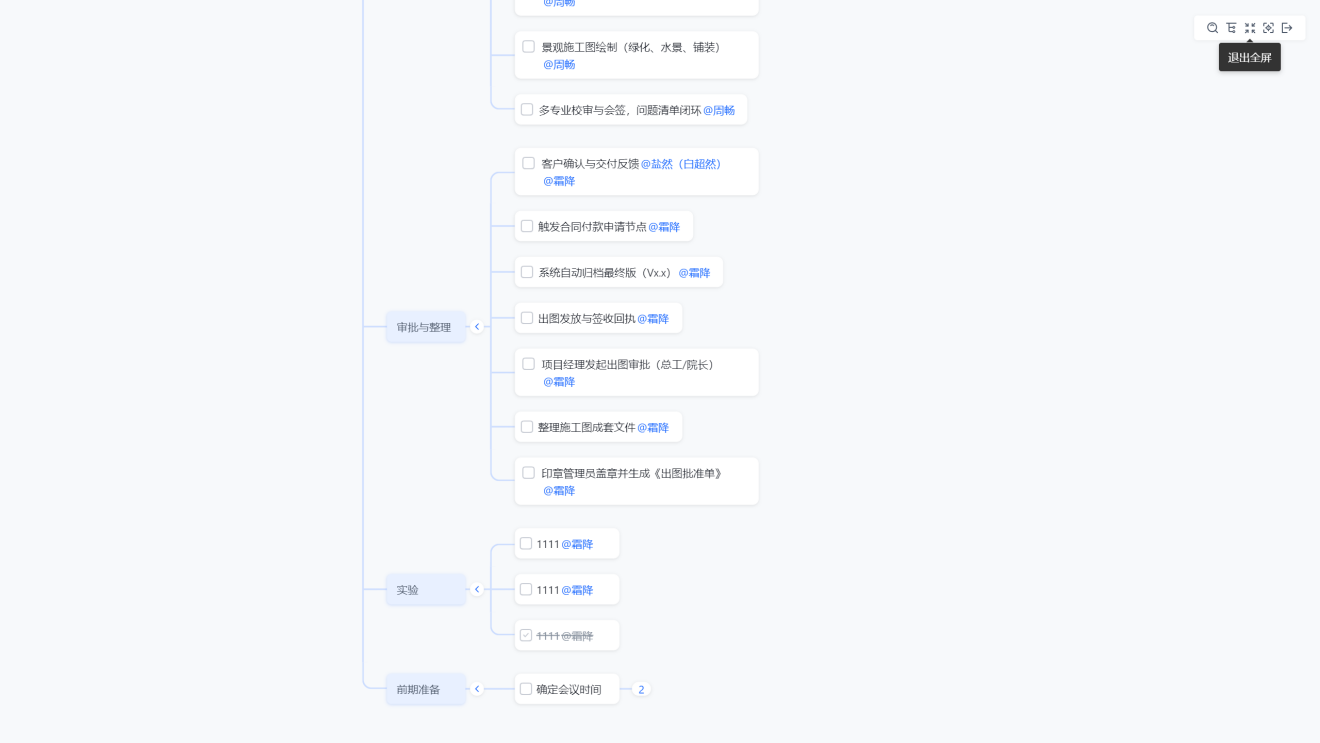The height and width of the screenshot is (743, 1320).
Task: Click the text 确定会议时间
Action: click(569, 690)
